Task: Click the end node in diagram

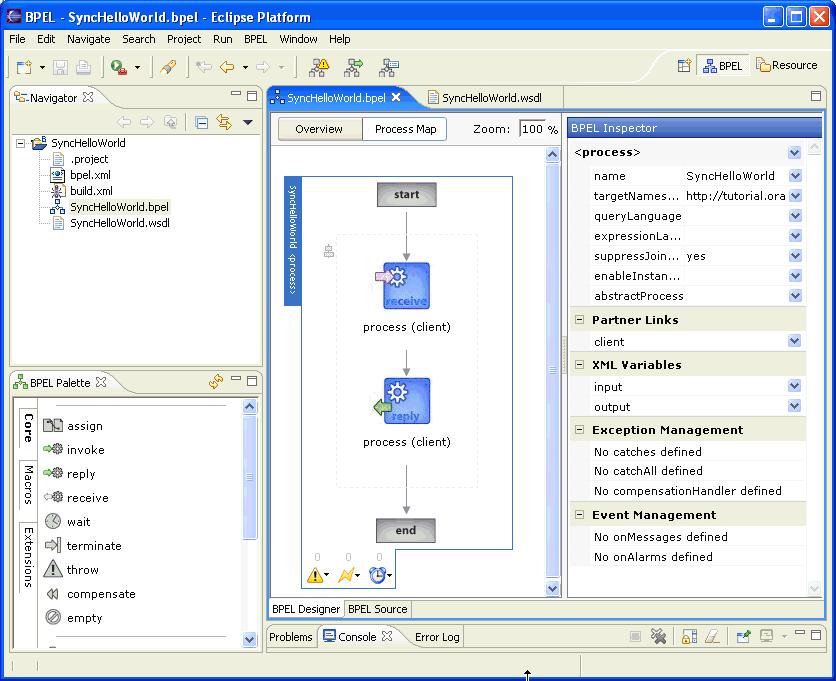Action: 406,530
